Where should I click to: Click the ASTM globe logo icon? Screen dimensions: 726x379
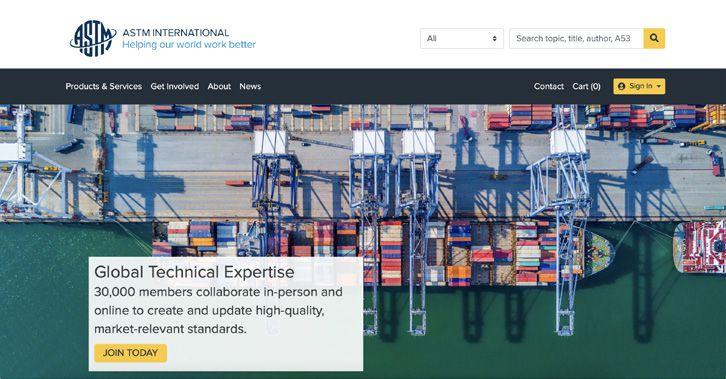point(93,38)
